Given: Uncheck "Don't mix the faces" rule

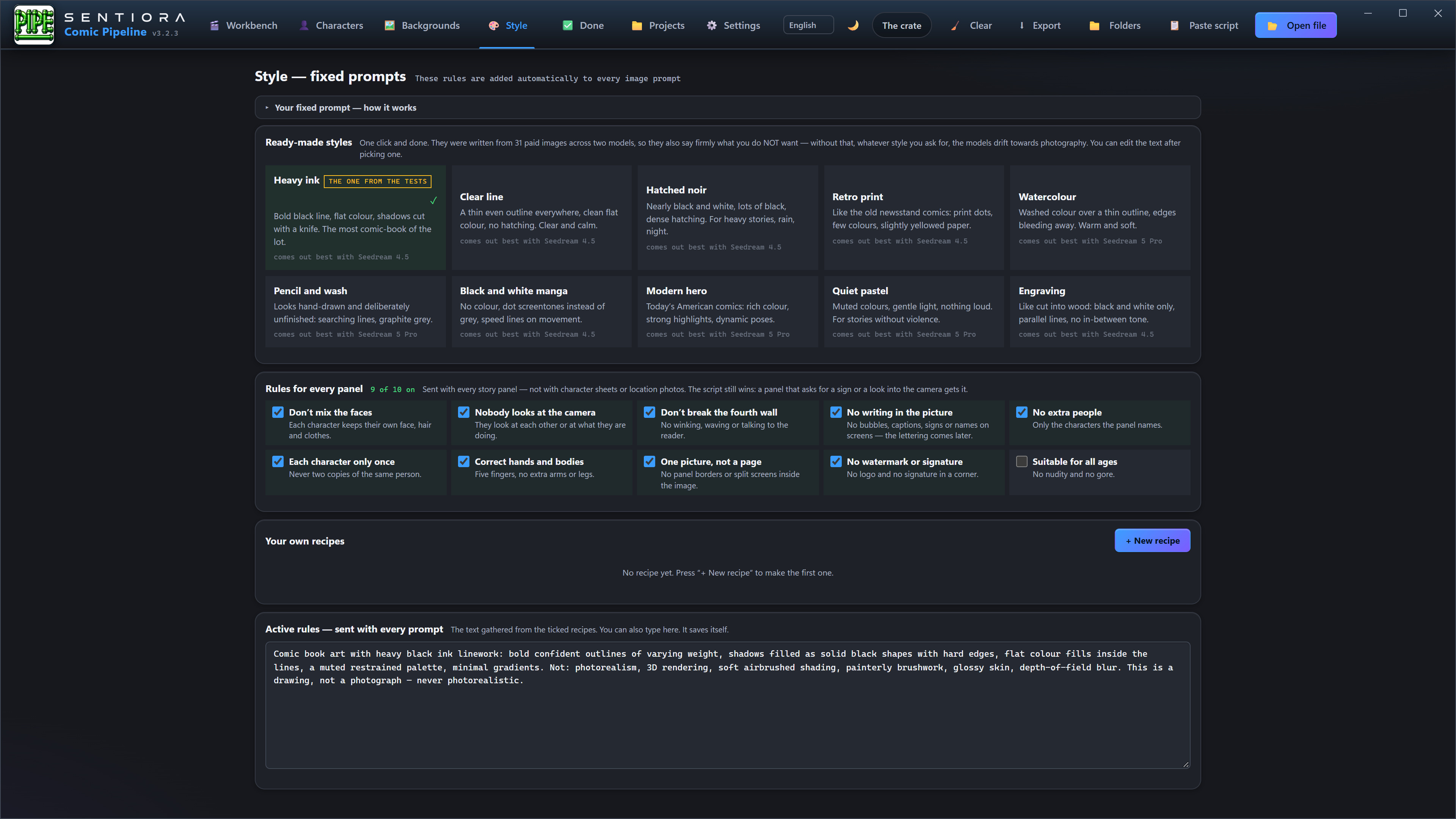Looking at the screenshot, I should 278,412.
